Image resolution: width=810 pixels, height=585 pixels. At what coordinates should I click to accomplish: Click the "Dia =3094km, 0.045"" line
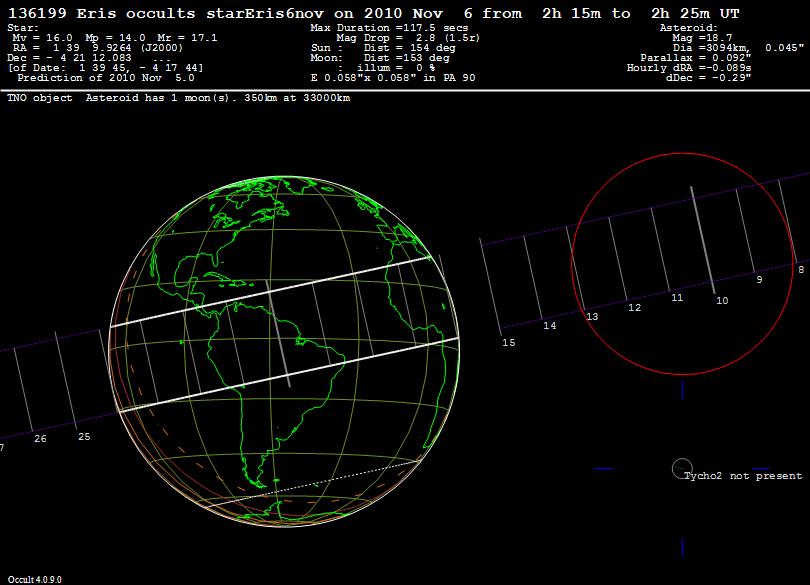(738, 48)
